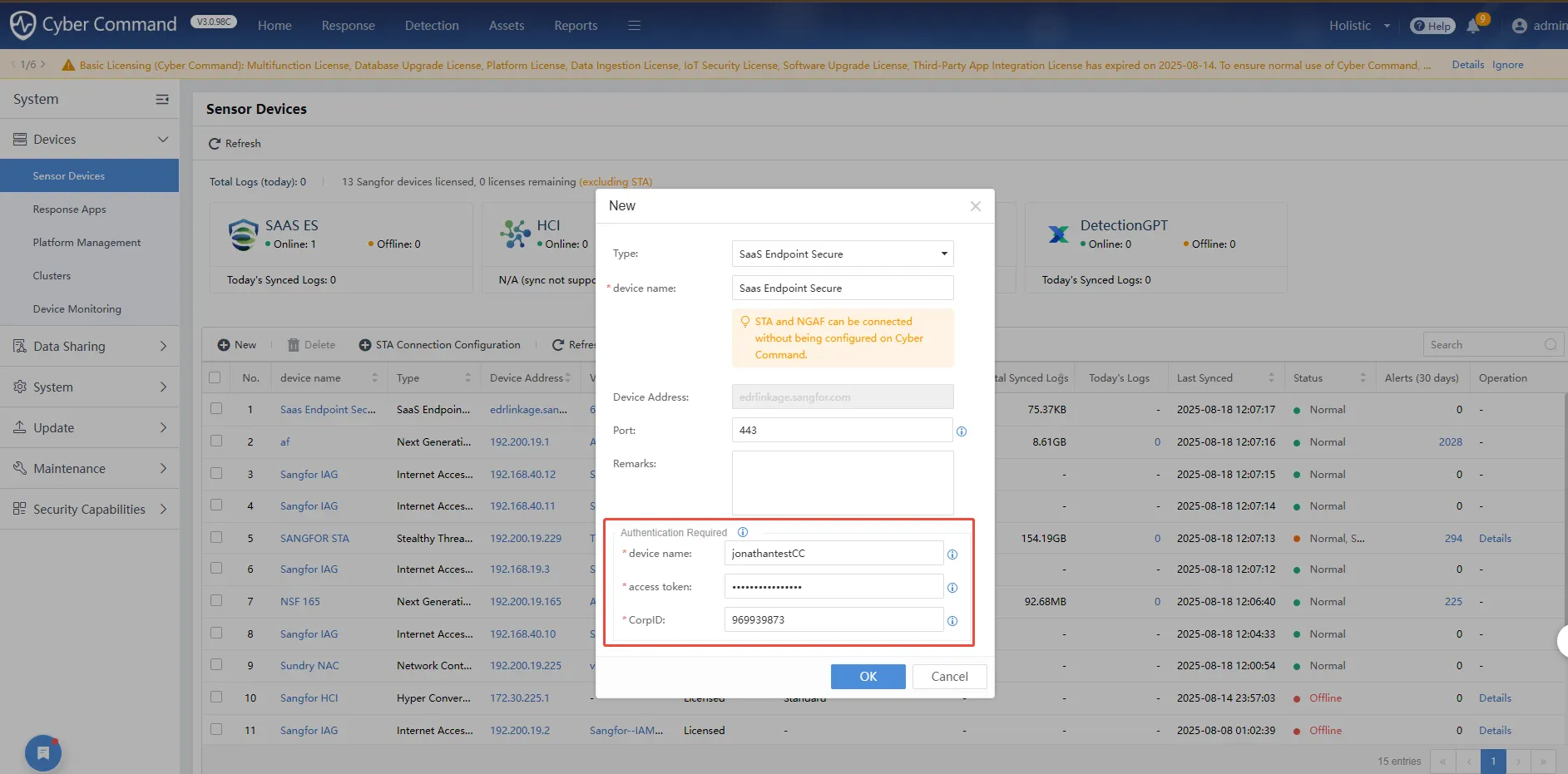Click the Refresh icon under Sensor Devices
Viewport: 1568px width, 774px height.
pyautogui.click(x=215, y=144)
